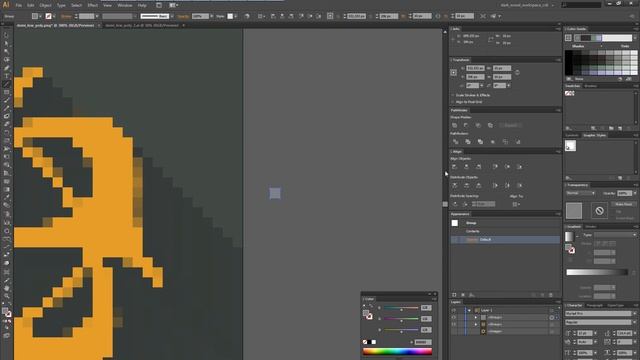
Task: Click Divide in Pathfinders row
Action: pyautogui.click(x=456, y=142)
